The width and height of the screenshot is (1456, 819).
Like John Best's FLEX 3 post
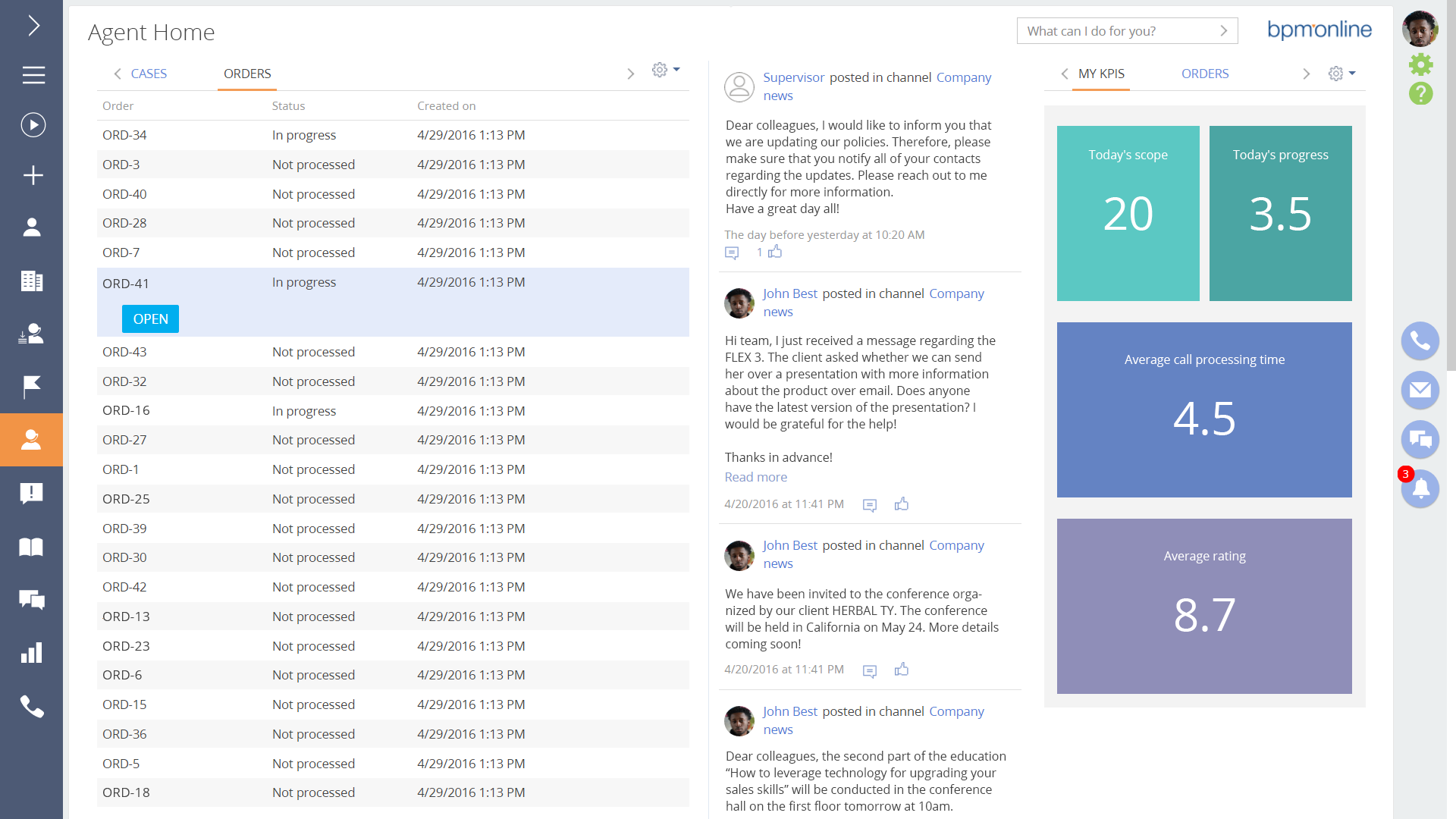(x=901, y=504)
